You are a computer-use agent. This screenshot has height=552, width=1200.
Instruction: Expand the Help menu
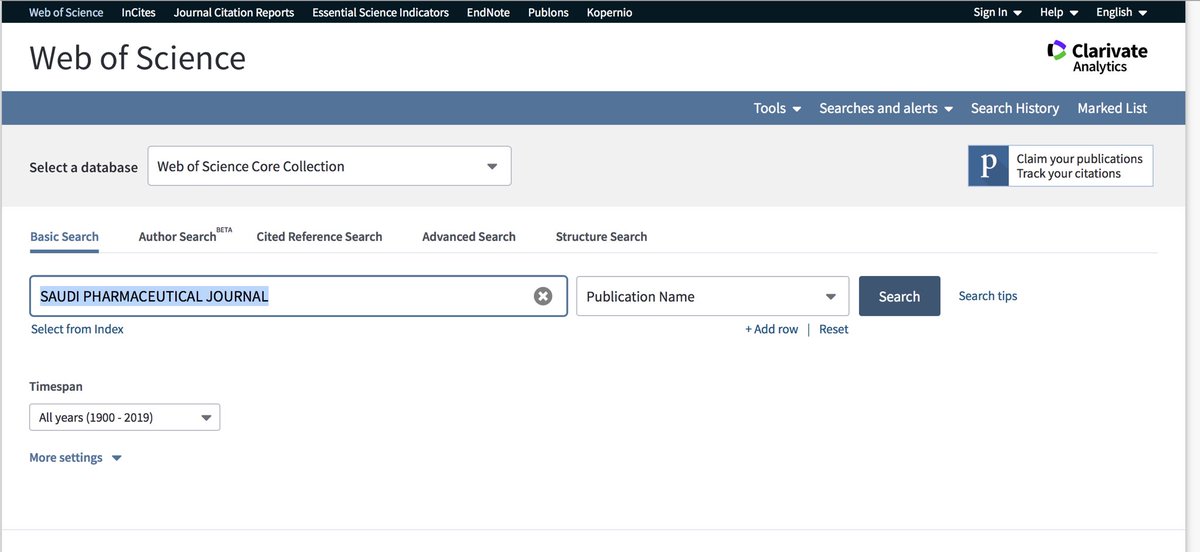pyautogui.click(x=1059, y=12)
